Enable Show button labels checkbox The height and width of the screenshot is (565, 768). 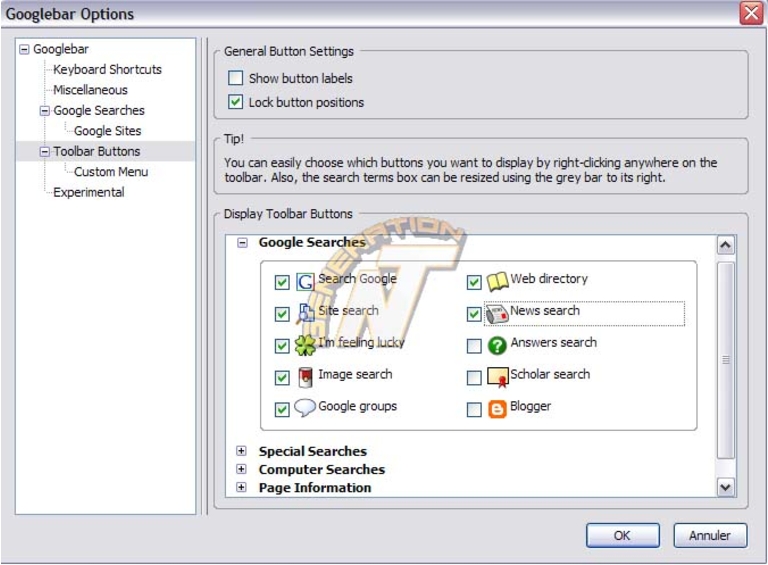click(236, 78)
